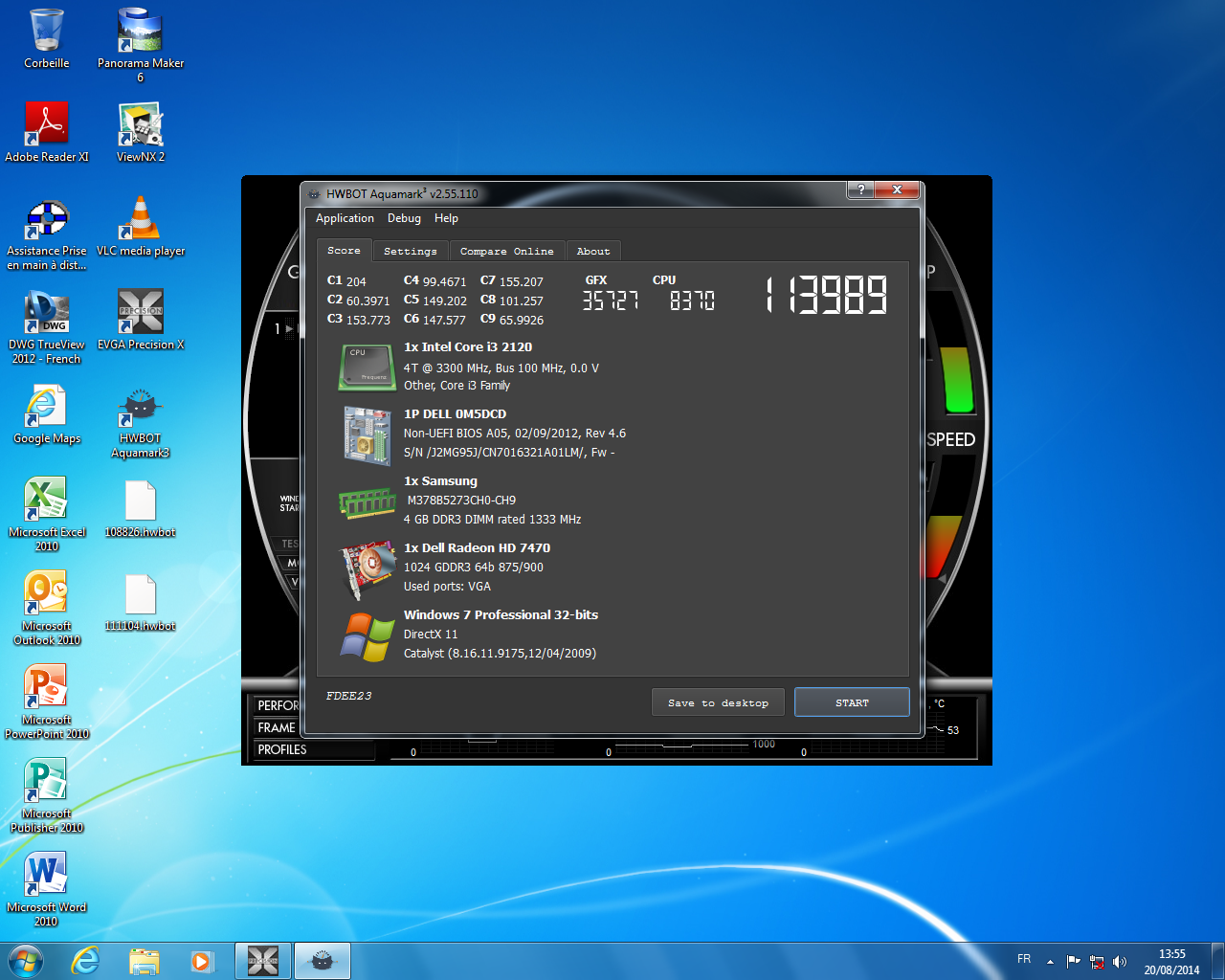Switch to HWBOT Aquamark taskbar button
Image resolution: width=1225 pixels, height=980 pixels.
323,961
